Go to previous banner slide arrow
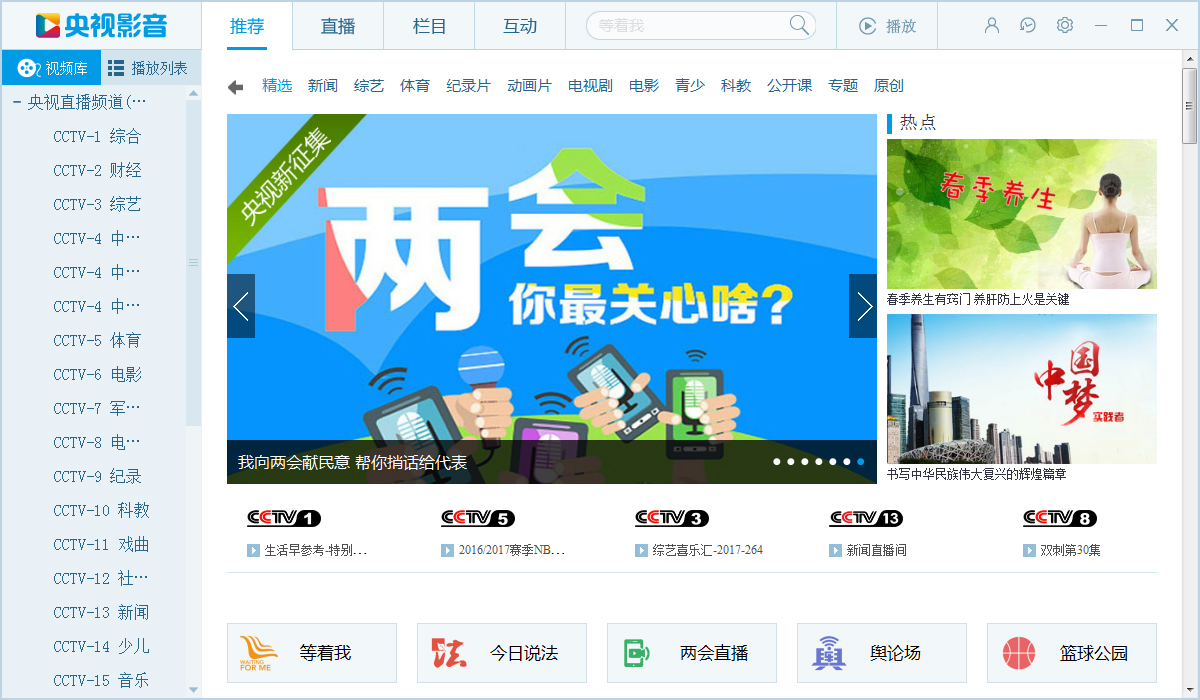Viewport: 1200px width, 700px height. coord(241,306)
